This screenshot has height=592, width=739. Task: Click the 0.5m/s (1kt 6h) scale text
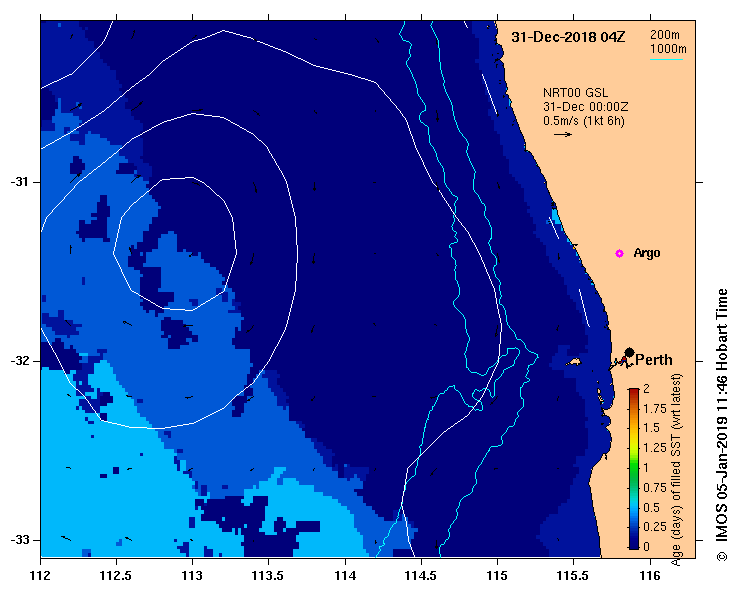(583, 121)
